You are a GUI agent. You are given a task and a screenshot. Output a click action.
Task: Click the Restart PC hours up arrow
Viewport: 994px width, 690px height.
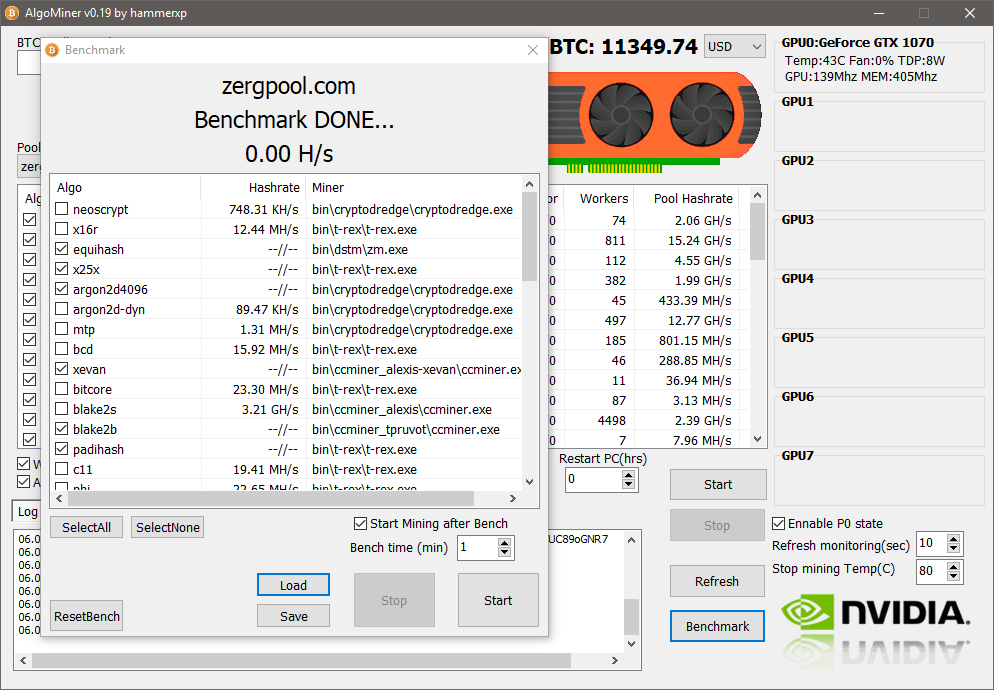[x=628, y=474]
